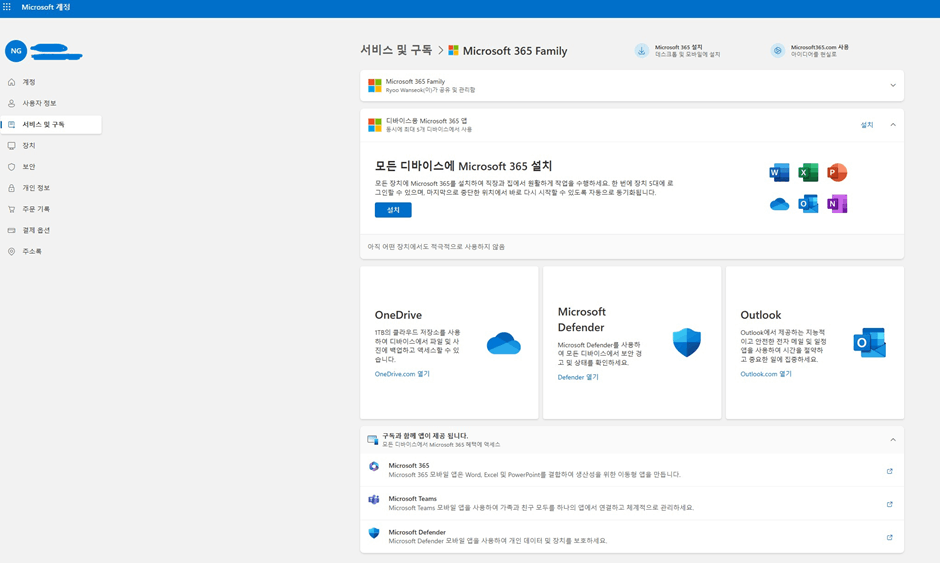This screenshot has width=940, height=563.
Task: Click the 서비스 및 구독 breadcrumb
Action: click(396, 50)
